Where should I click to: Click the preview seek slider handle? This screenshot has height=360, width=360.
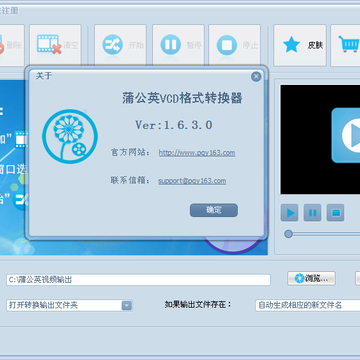click(288, 234)
